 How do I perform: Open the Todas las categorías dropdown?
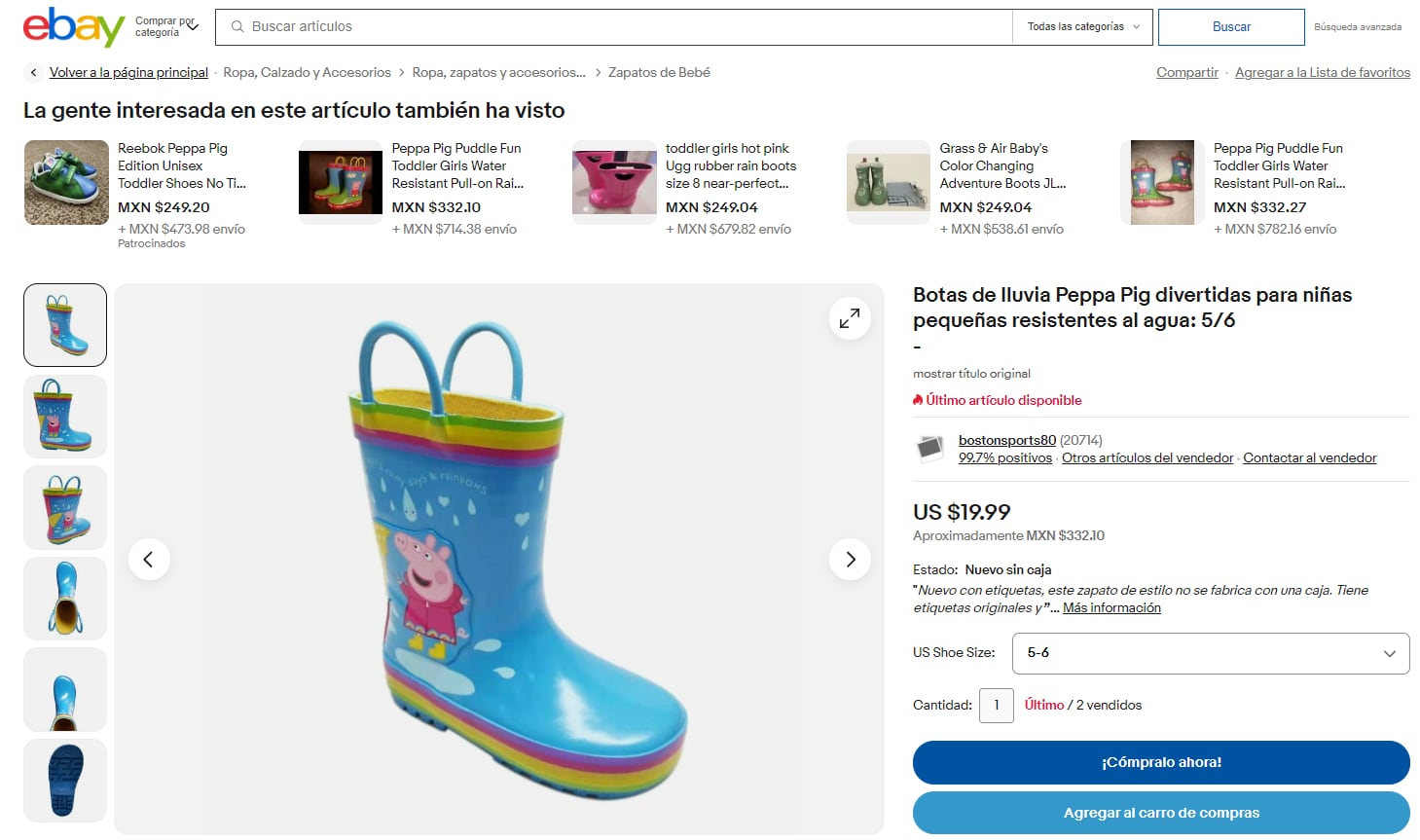[x=1081, y=27]
